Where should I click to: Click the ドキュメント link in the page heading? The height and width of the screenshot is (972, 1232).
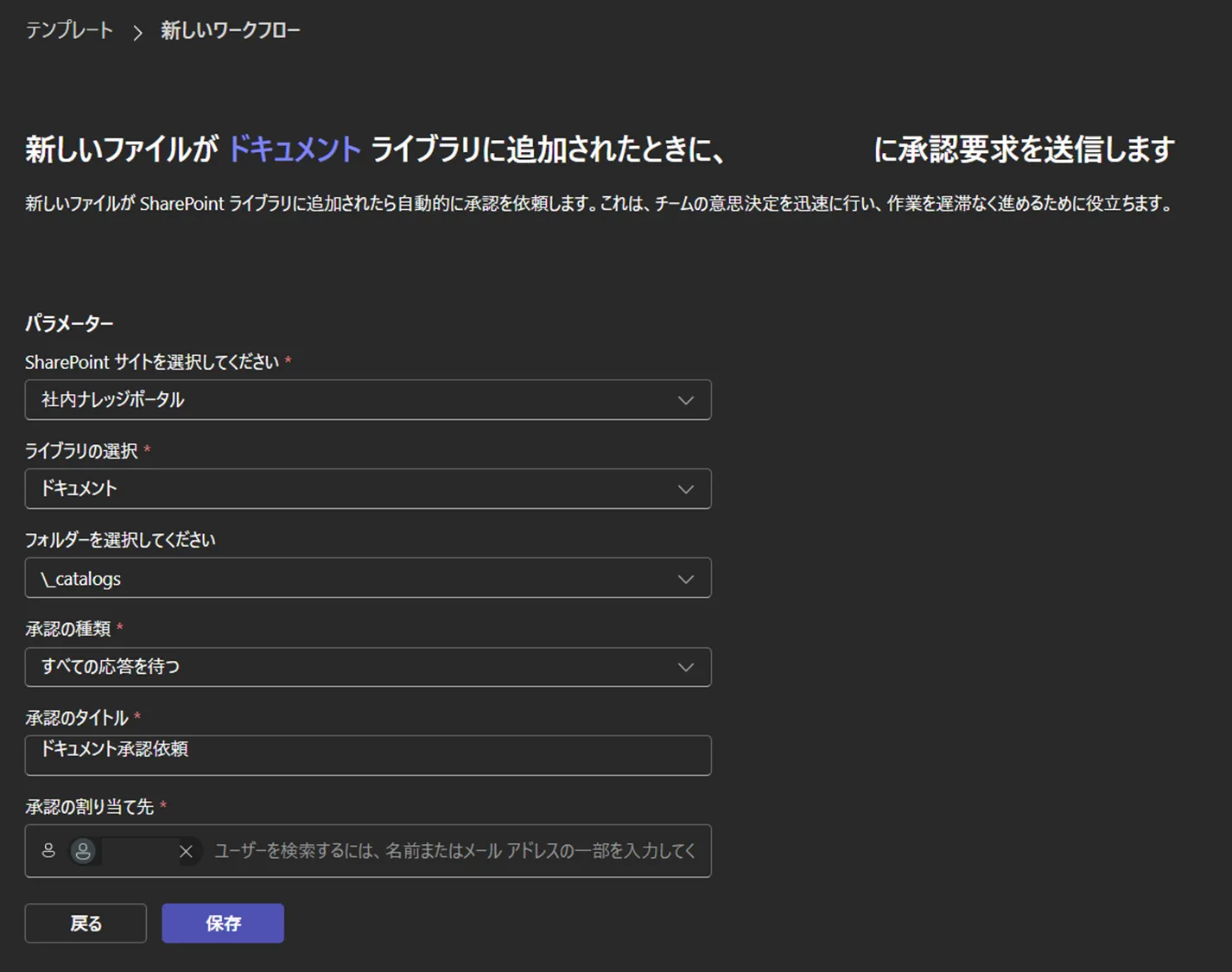(x=294, y=148)
